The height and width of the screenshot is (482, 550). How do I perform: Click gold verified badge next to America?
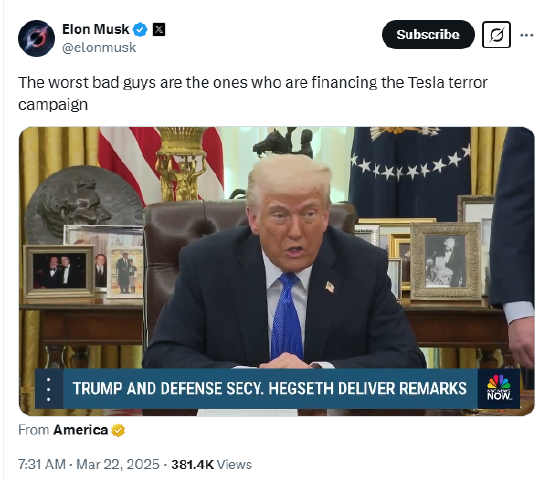[x=118, y=430]
